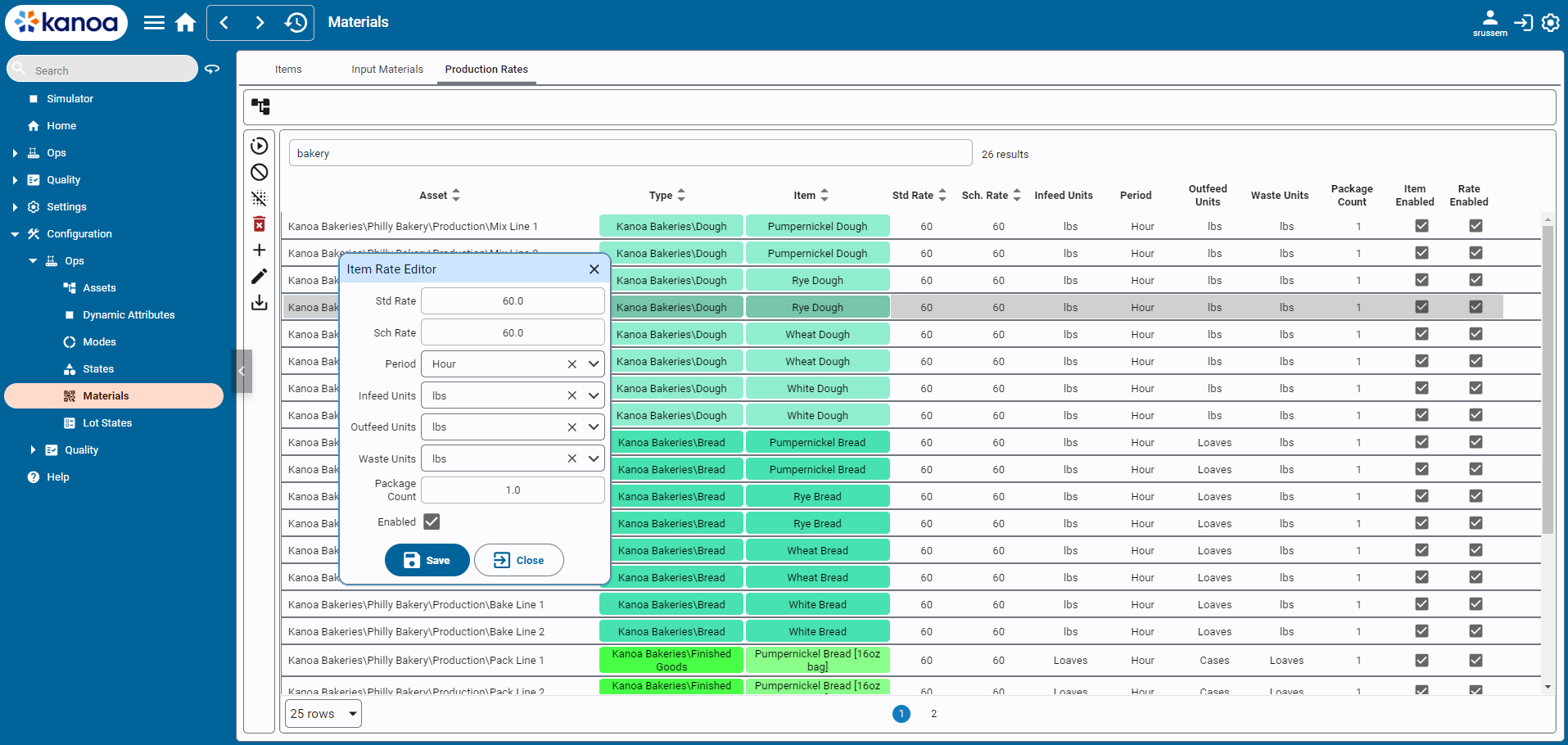Viewport: 1568px width, 745px height.
Task: Toggle Item Enabled for selected Rye Dough row
Action: tap(1421, 307)
